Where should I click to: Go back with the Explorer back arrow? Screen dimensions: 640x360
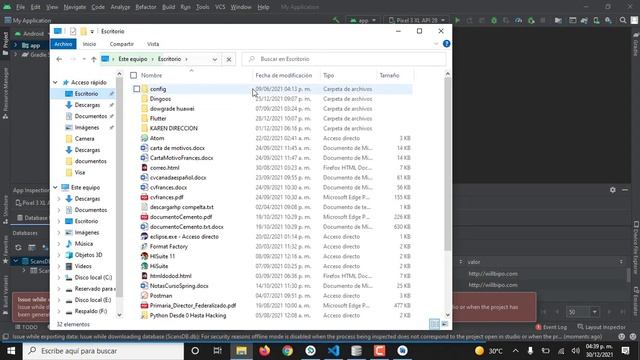(x=59, y=59)
